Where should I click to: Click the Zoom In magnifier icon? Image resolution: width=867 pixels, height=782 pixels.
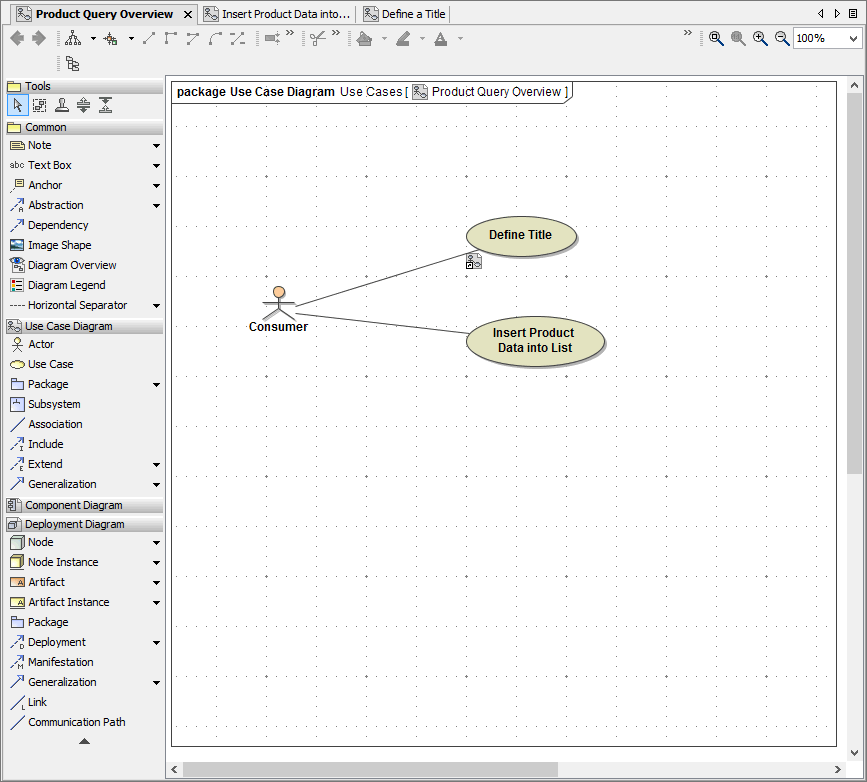[x=760, y=38]
